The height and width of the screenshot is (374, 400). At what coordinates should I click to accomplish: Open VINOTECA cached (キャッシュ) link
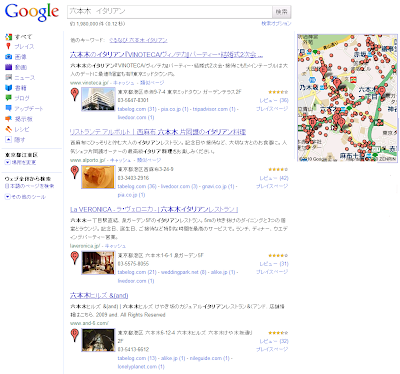tap(124, 83)
